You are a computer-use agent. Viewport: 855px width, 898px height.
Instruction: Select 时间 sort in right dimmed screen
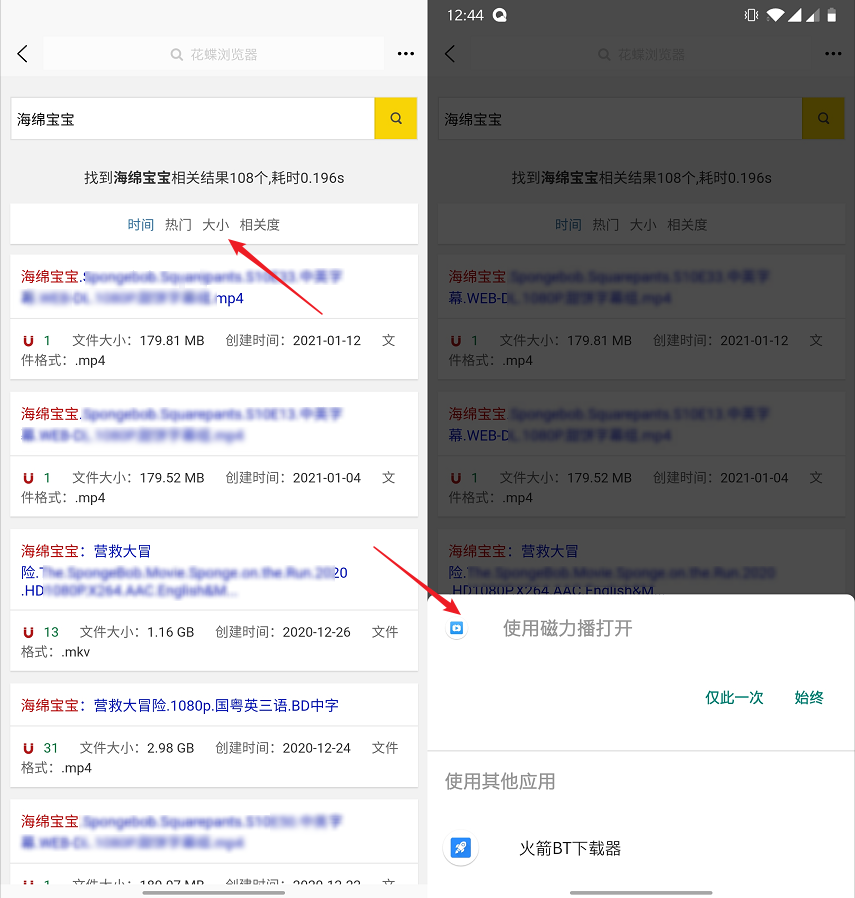[568, 224]
